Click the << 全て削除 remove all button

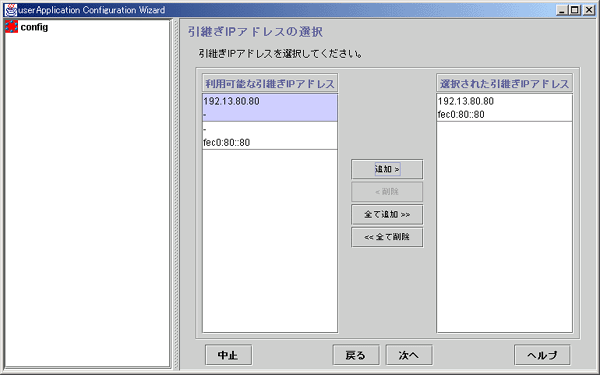[387, 237]
